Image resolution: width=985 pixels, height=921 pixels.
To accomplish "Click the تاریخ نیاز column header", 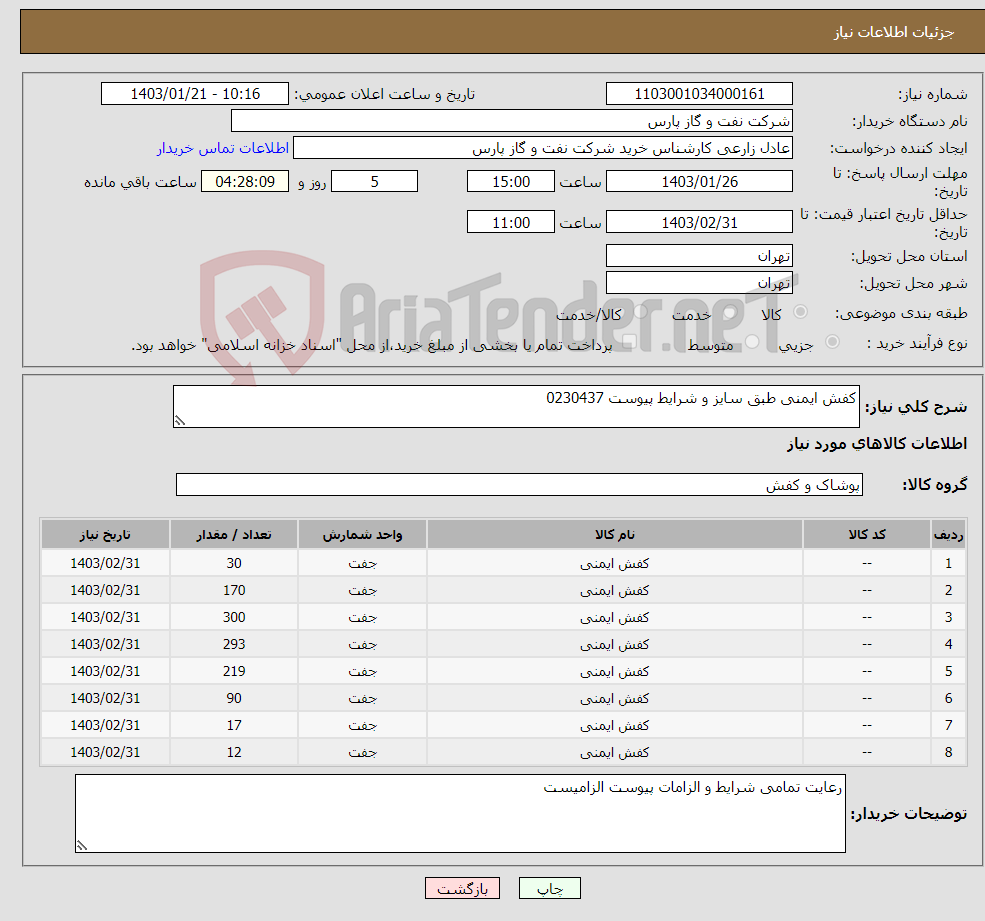I will pos(105,535).
